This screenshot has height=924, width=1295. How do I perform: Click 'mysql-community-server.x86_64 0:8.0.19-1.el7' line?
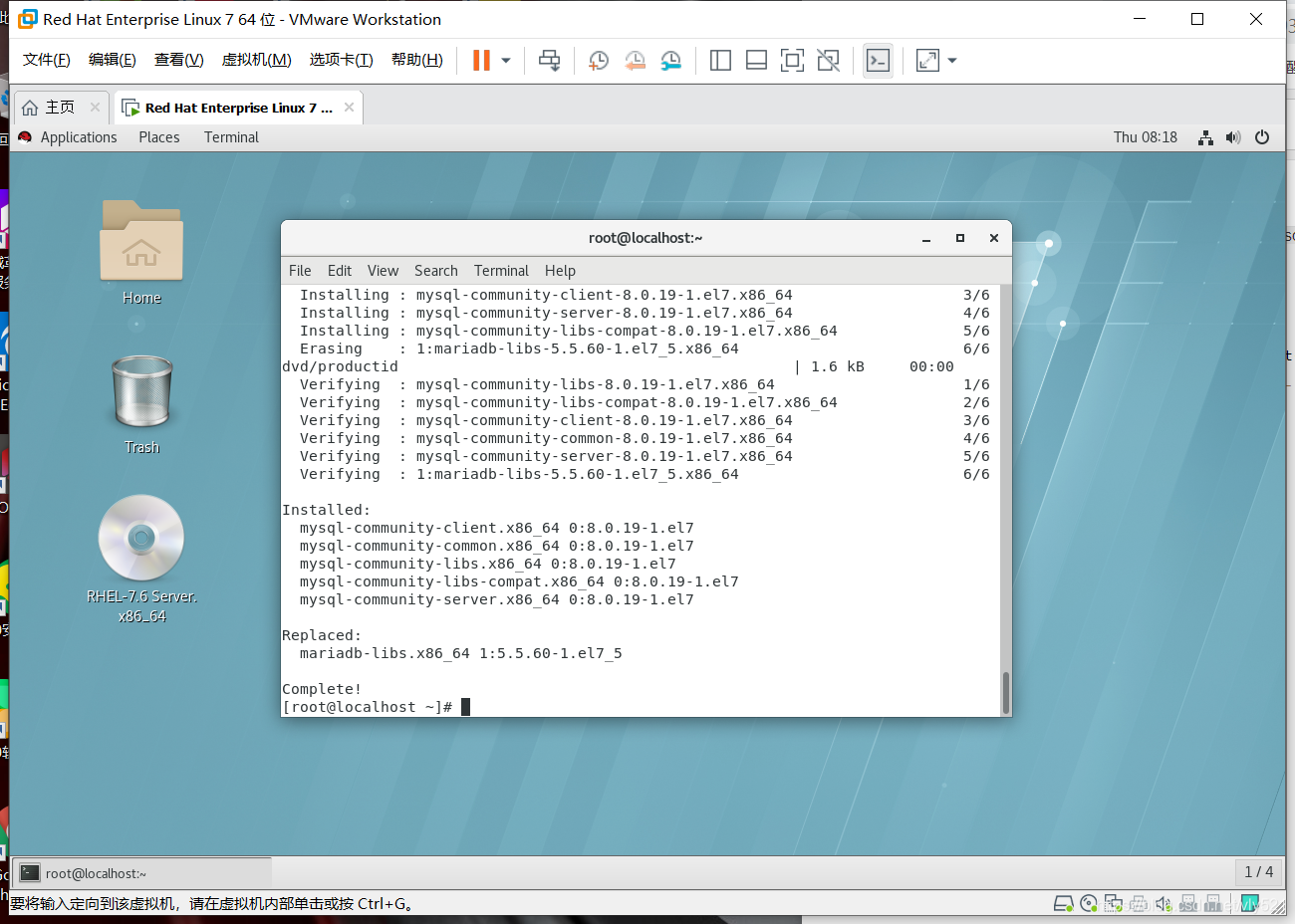[x=497, y=599]
